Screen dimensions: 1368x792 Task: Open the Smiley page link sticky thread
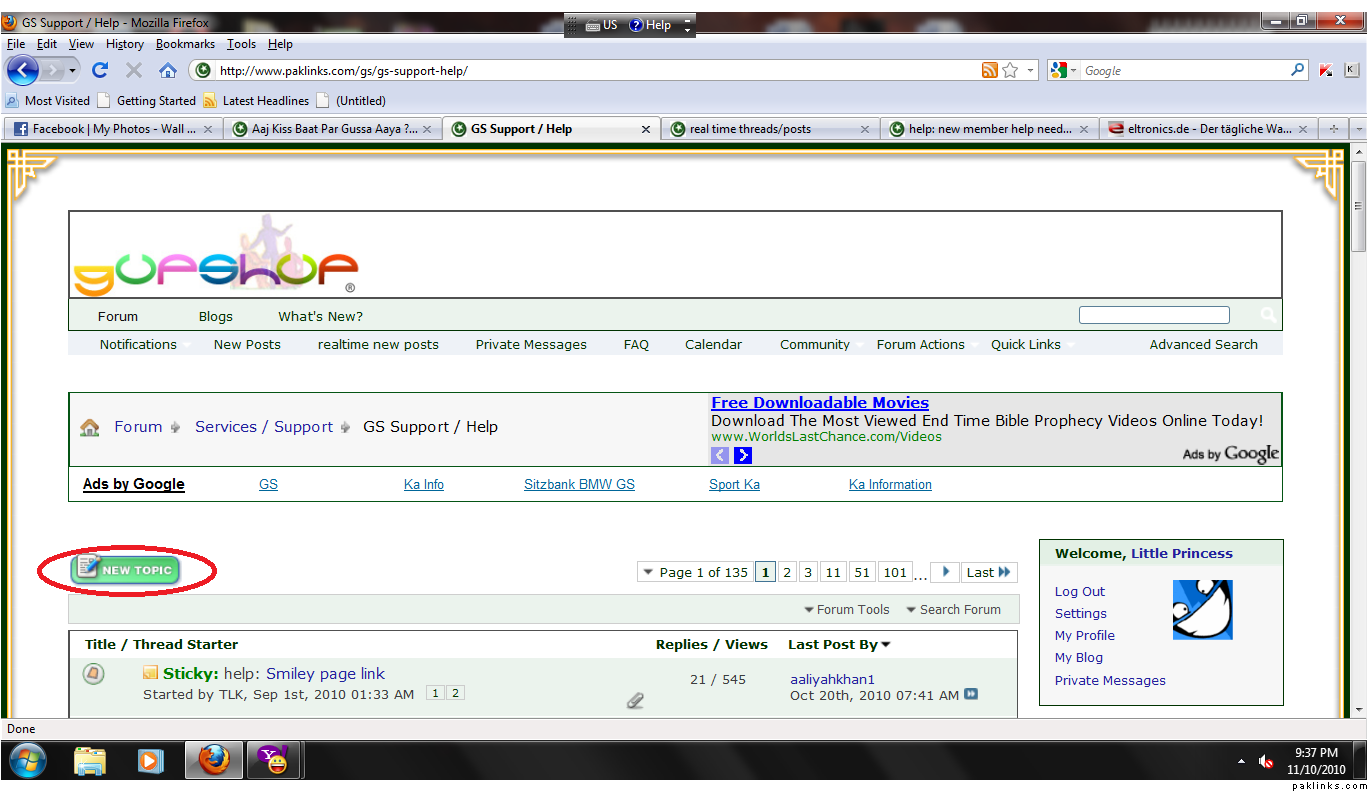click(x=325, y=674)
